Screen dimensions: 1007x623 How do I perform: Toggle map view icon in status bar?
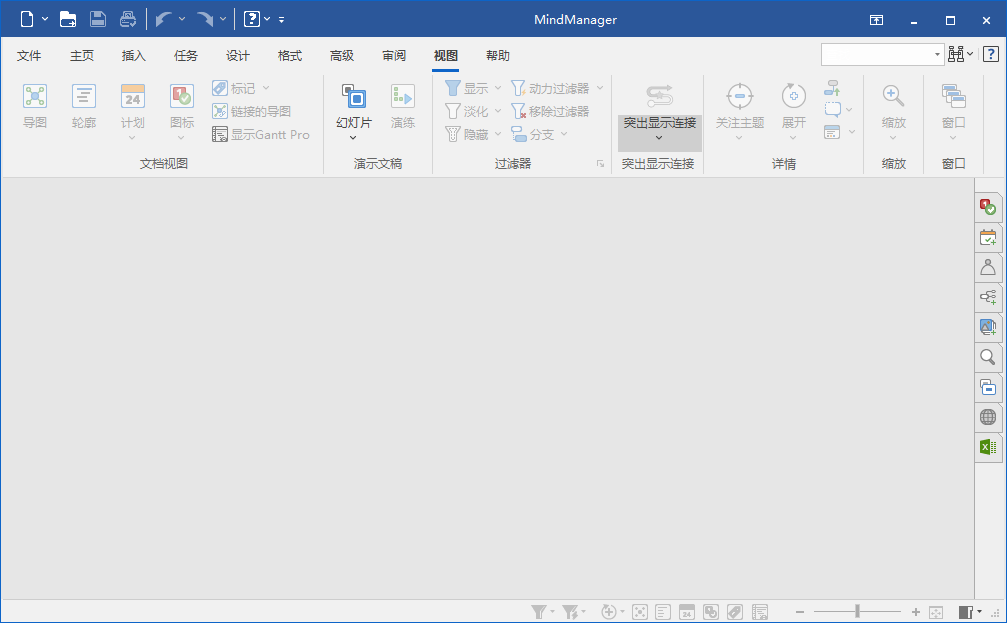[640, 612]
